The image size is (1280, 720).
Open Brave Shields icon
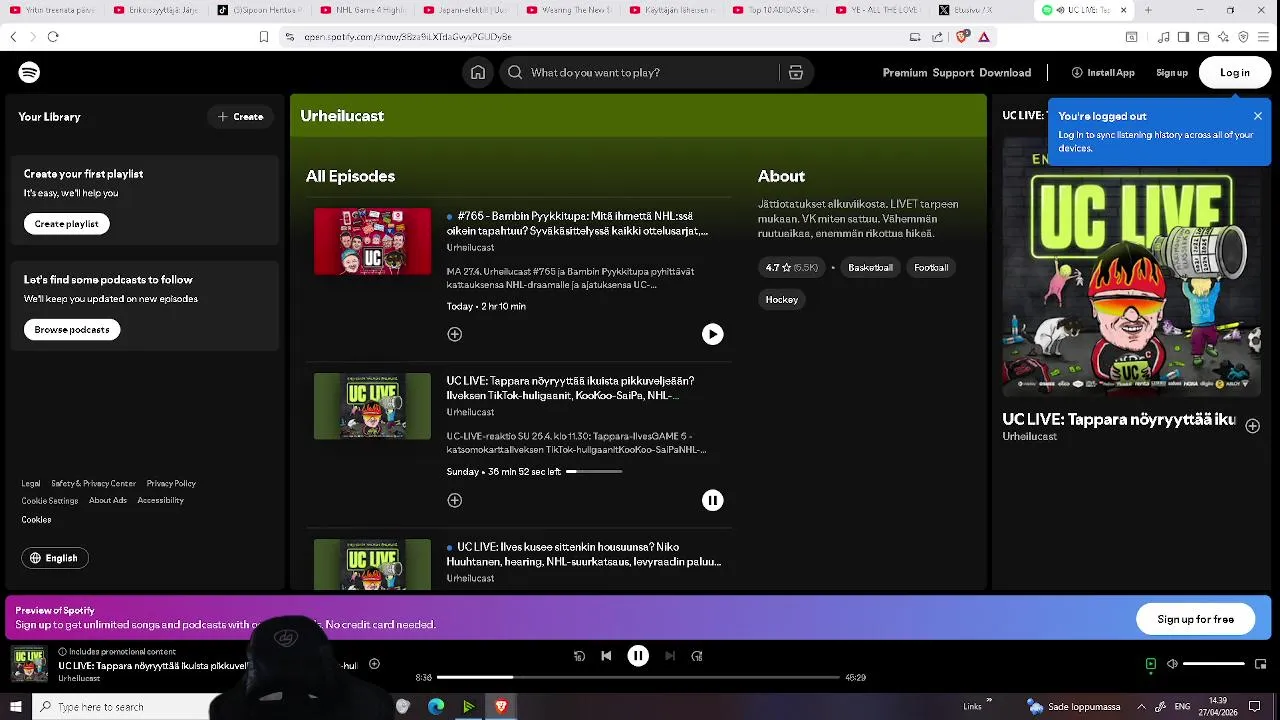[x=962, y=37]
